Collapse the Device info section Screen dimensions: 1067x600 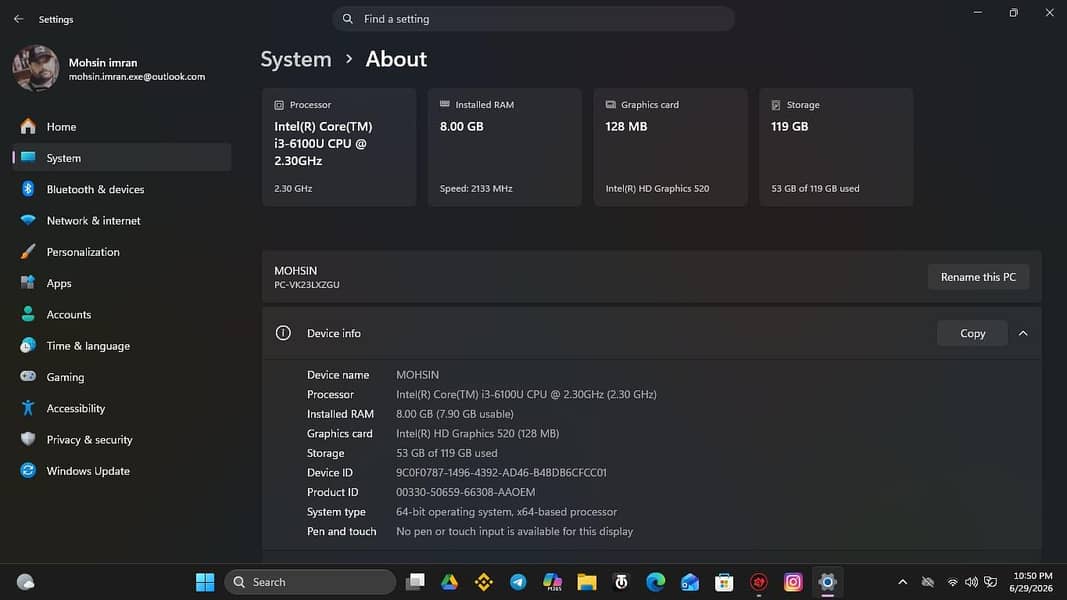(1023, 333)
